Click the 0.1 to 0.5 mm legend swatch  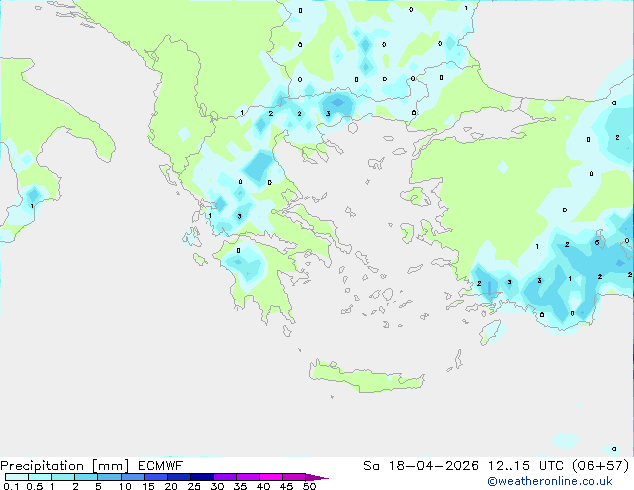point(17,477)
